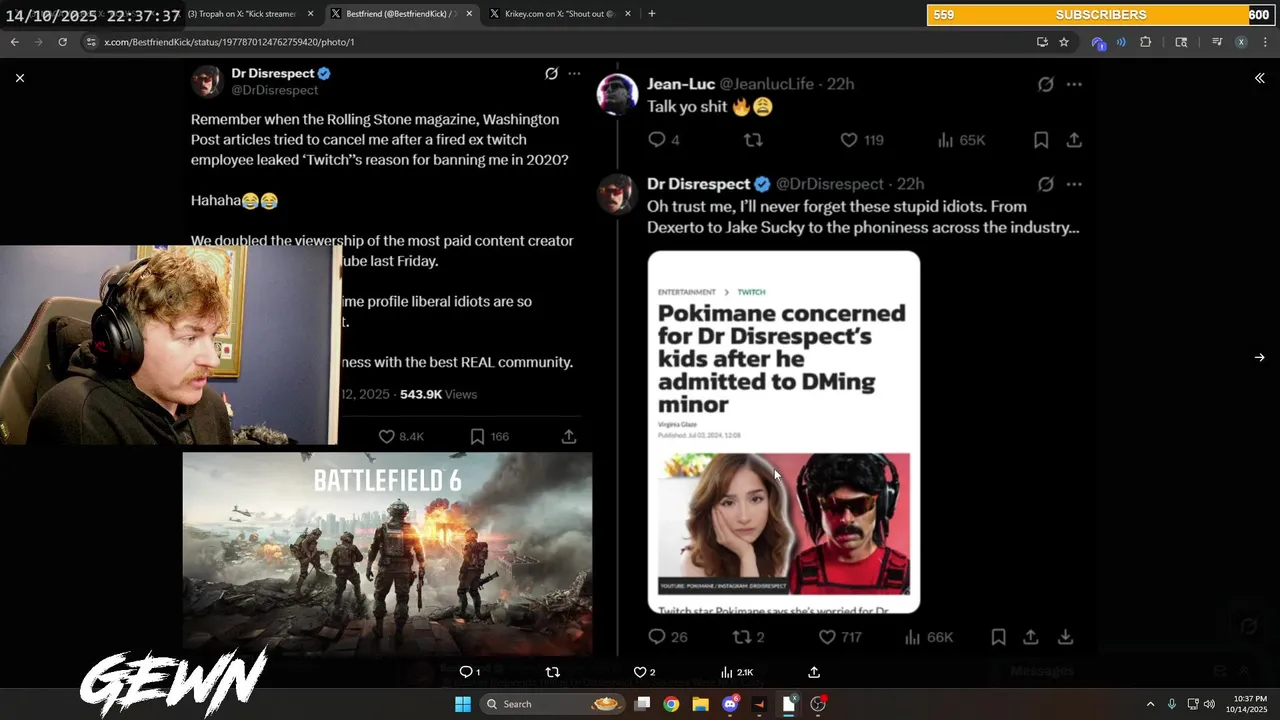
Task: Open the Battlefield 6 image
Action: click(x=387, y=554)
